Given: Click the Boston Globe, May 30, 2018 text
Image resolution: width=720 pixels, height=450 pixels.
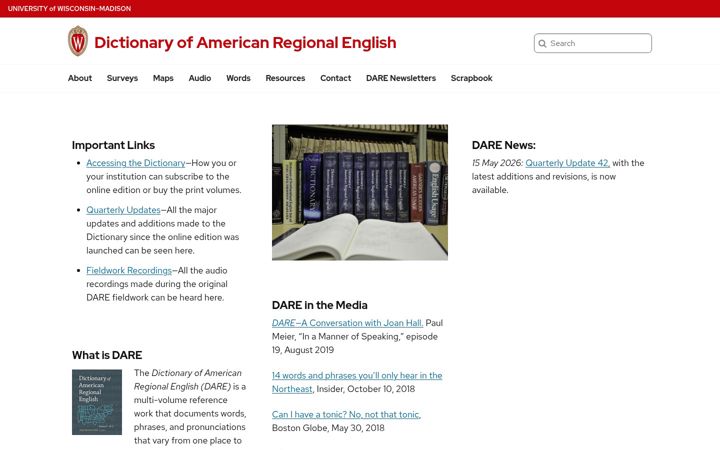Looking at the screenshot, I should coord(328,428).
